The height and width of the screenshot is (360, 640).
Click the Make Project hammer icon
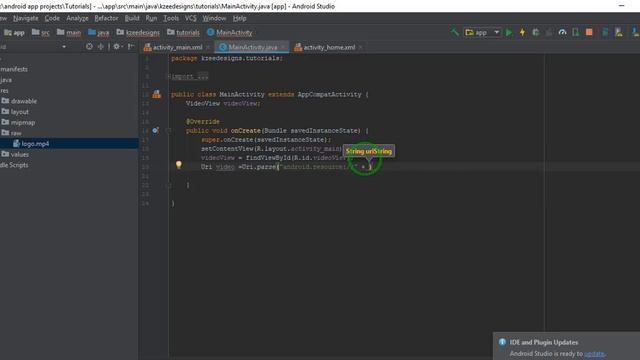click(454, 32)
